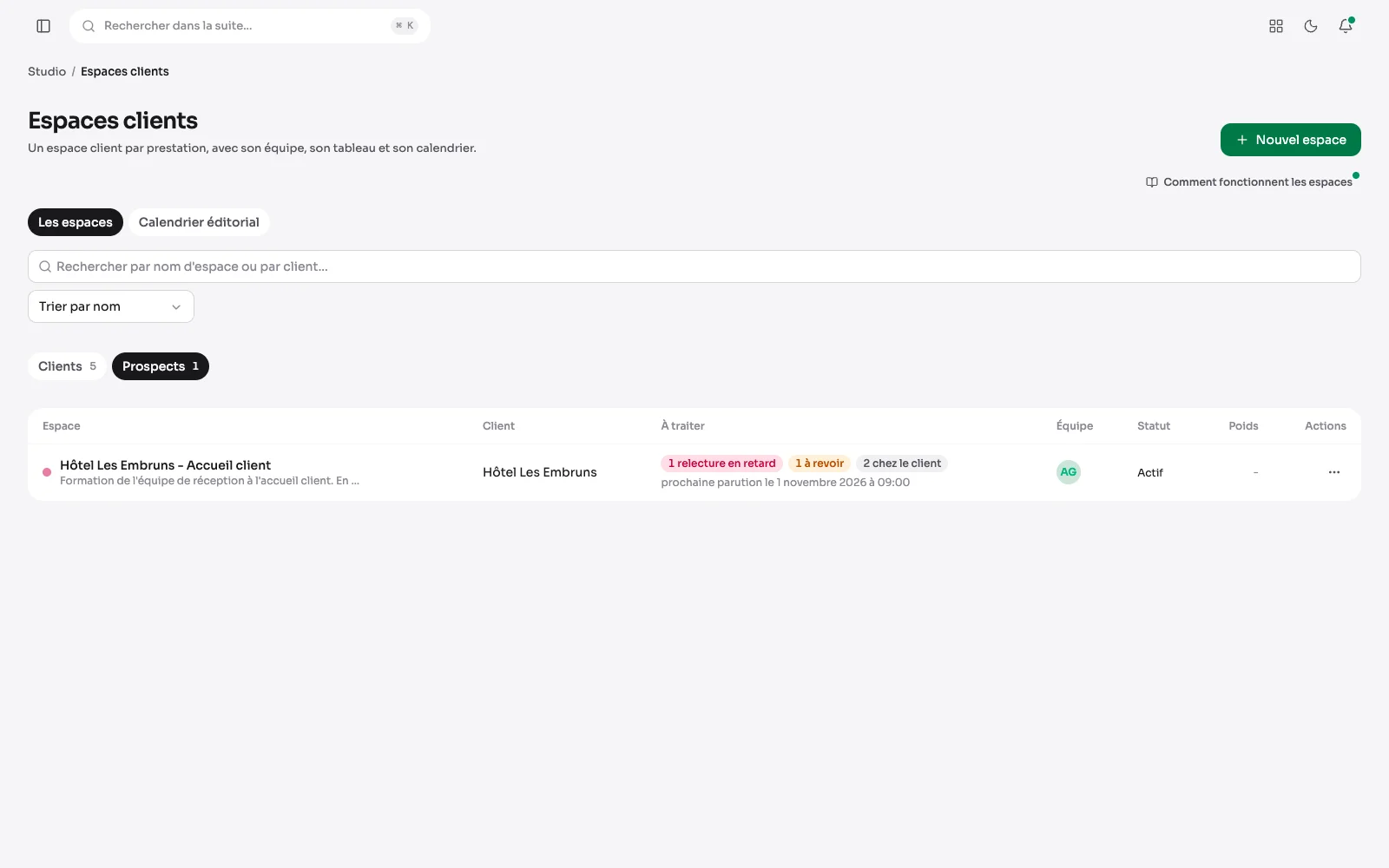This screenshot has width=1389, height=868.
Task: Open the notifications bell
Action: [x=1346, y=26]
